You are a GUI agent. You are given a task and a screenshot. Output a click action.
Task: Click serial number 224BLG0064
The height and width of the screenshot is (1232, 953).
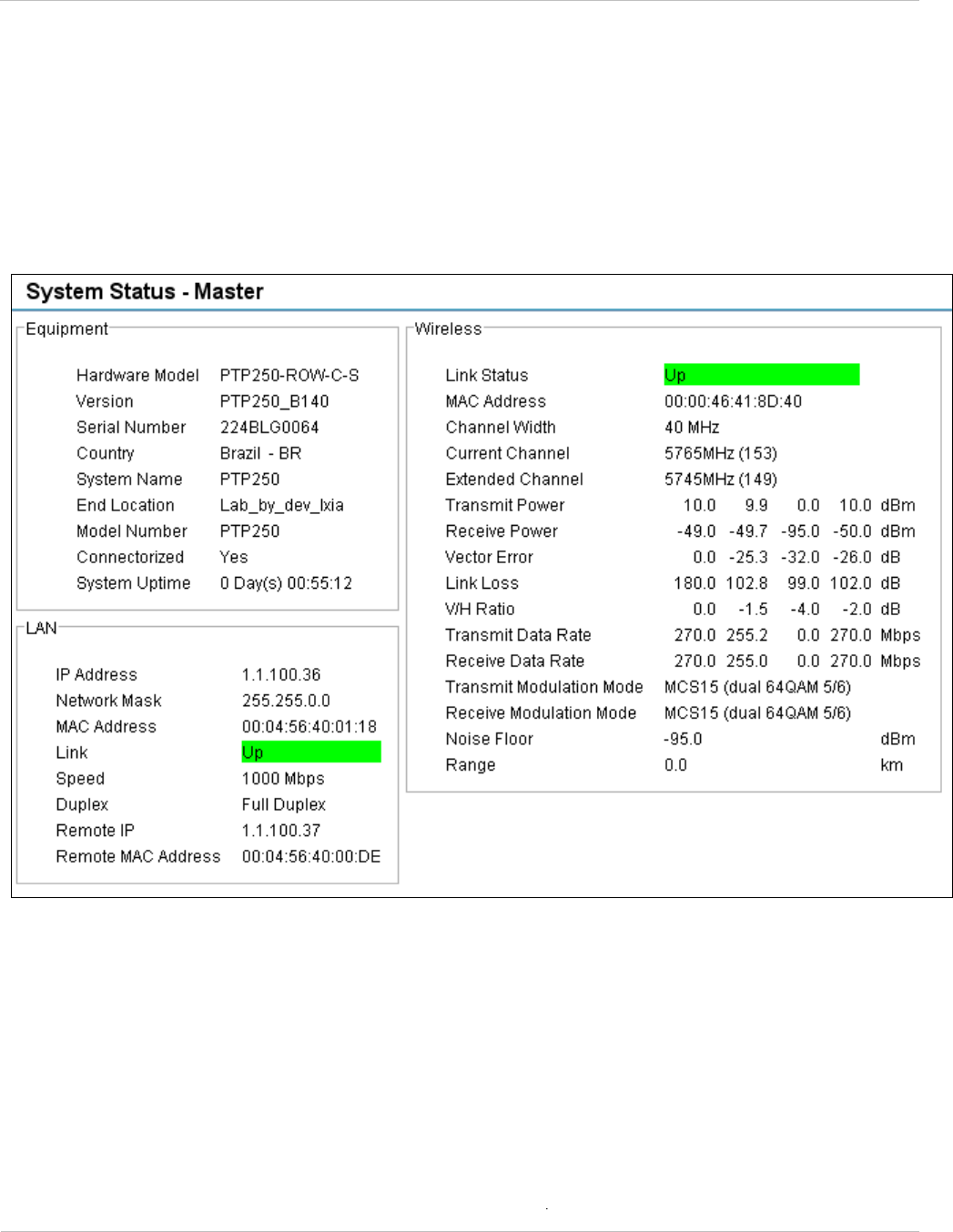pos(269,427)
